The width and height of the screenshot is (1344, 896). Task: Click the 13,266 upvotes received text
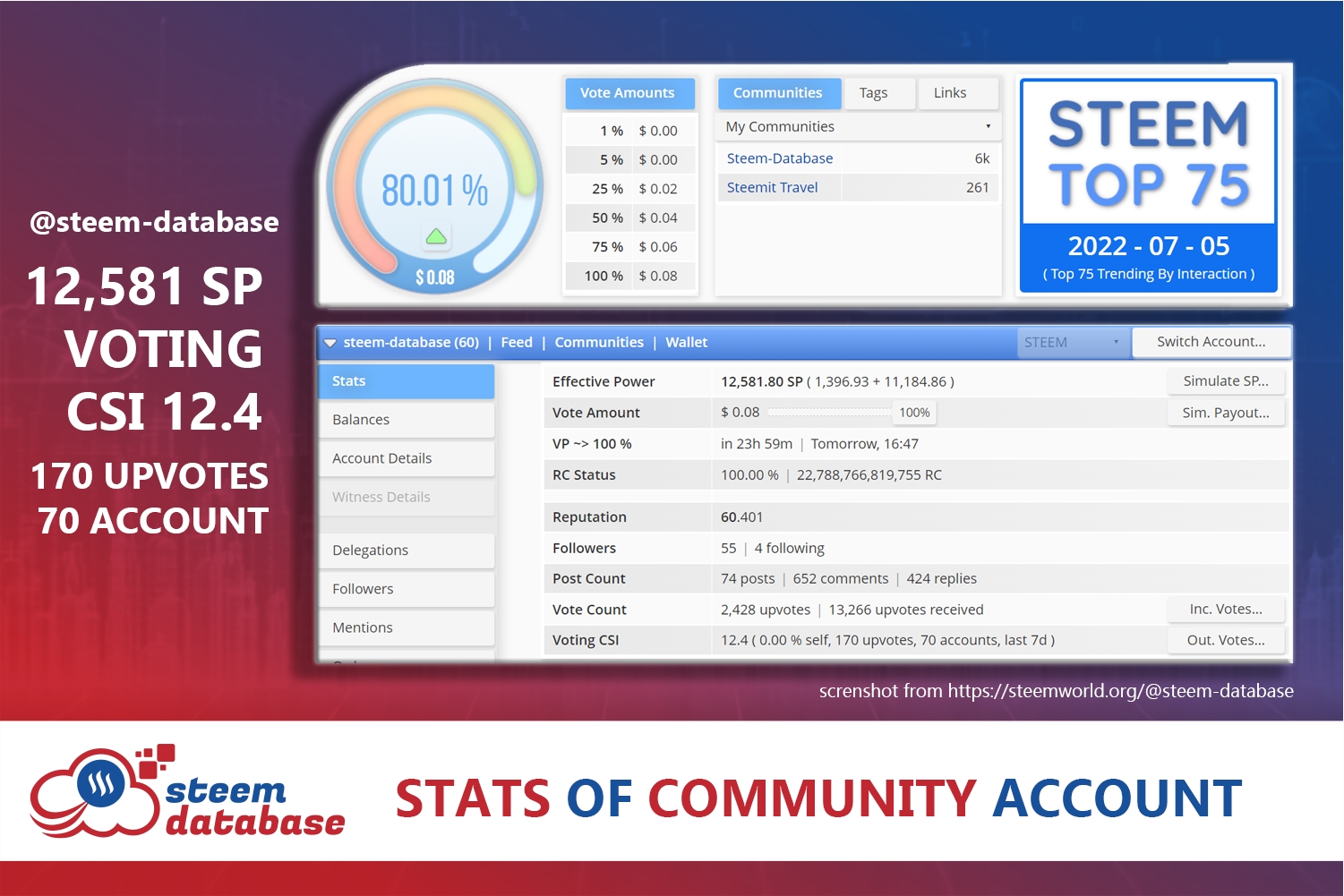(x=906, y=610)
